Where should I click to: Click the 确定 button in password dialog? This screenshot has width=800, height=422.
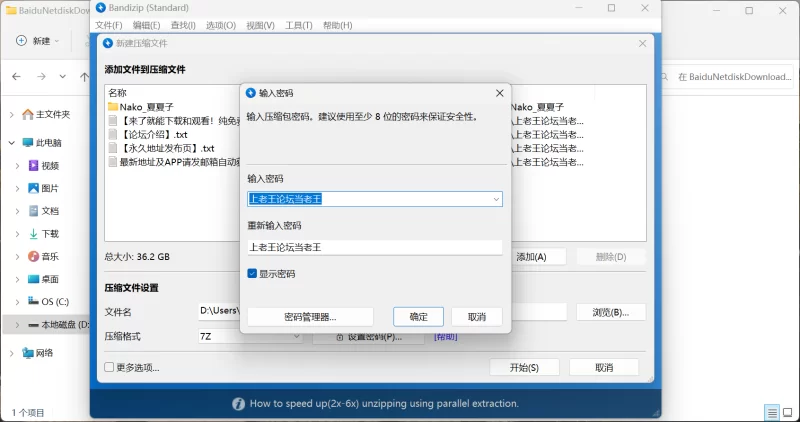point(418,317)
